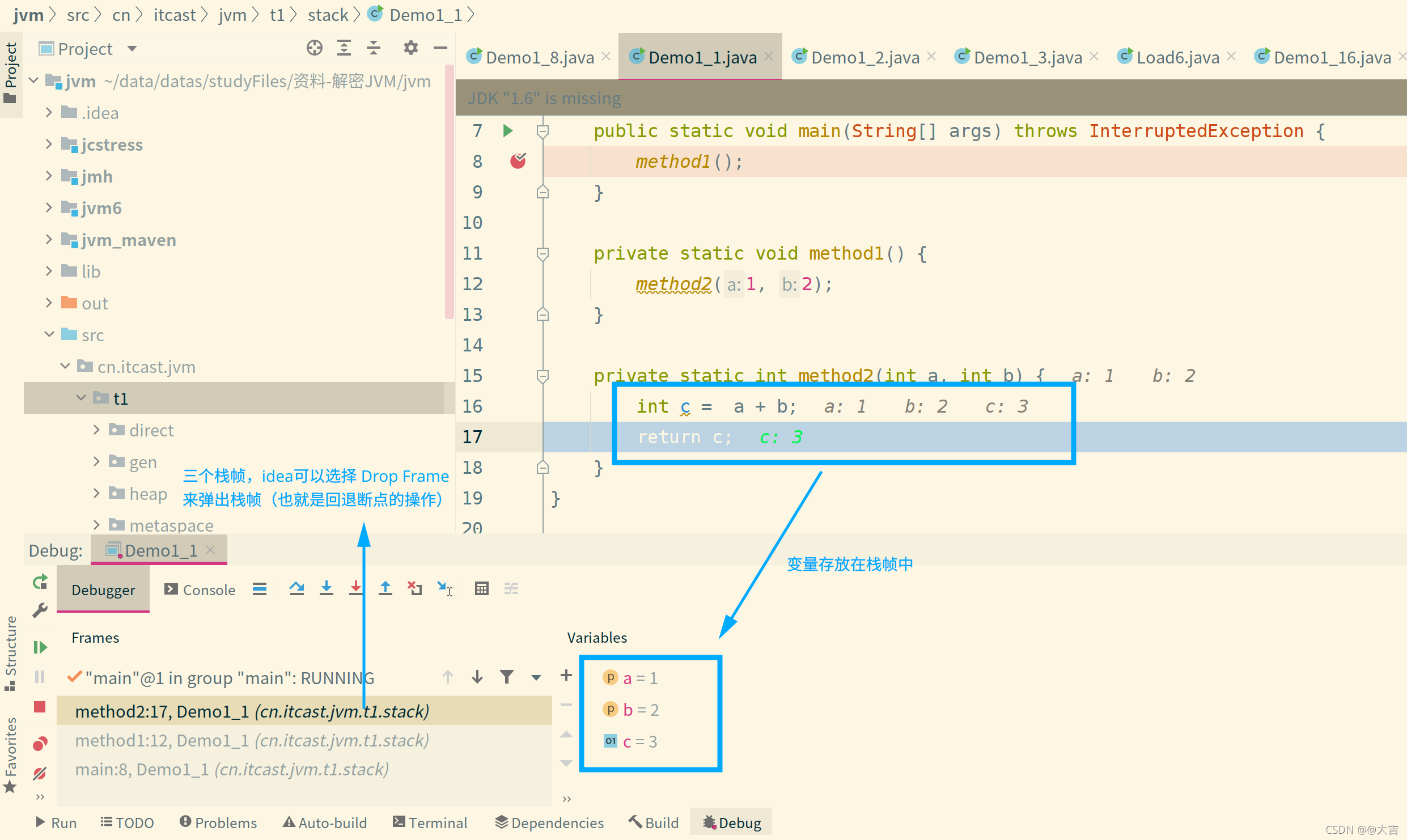Open the Build tool window
Screen dimensions: 1407x840
(x=654, y=822)
